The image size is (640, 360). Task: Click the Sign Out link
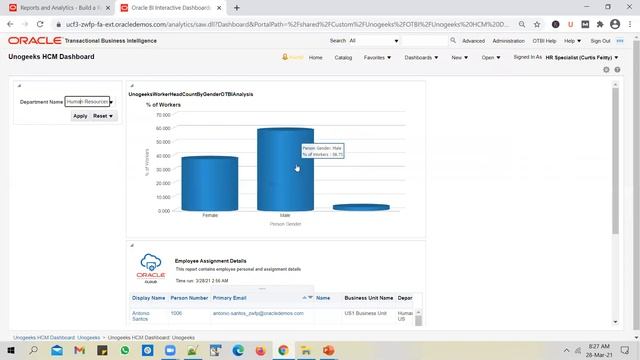(600, 41)
